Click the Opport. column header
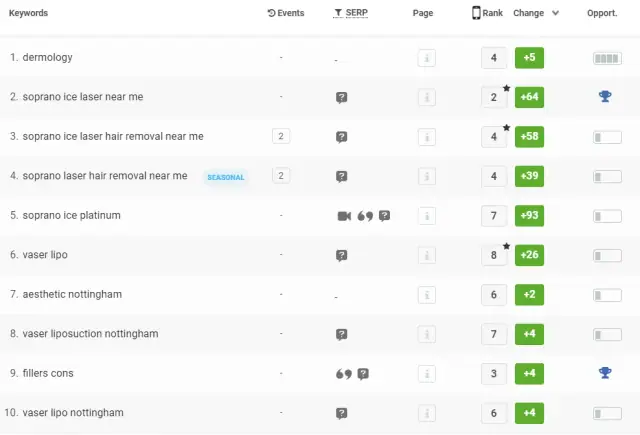640x435 pixels. tap(602, 13)
